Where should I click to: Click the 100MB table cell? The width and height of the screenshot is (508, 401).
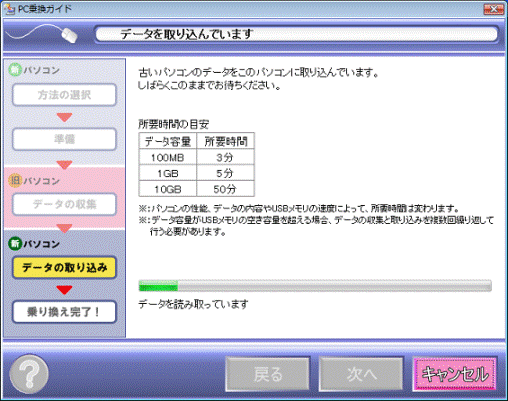tap(168, 157)
